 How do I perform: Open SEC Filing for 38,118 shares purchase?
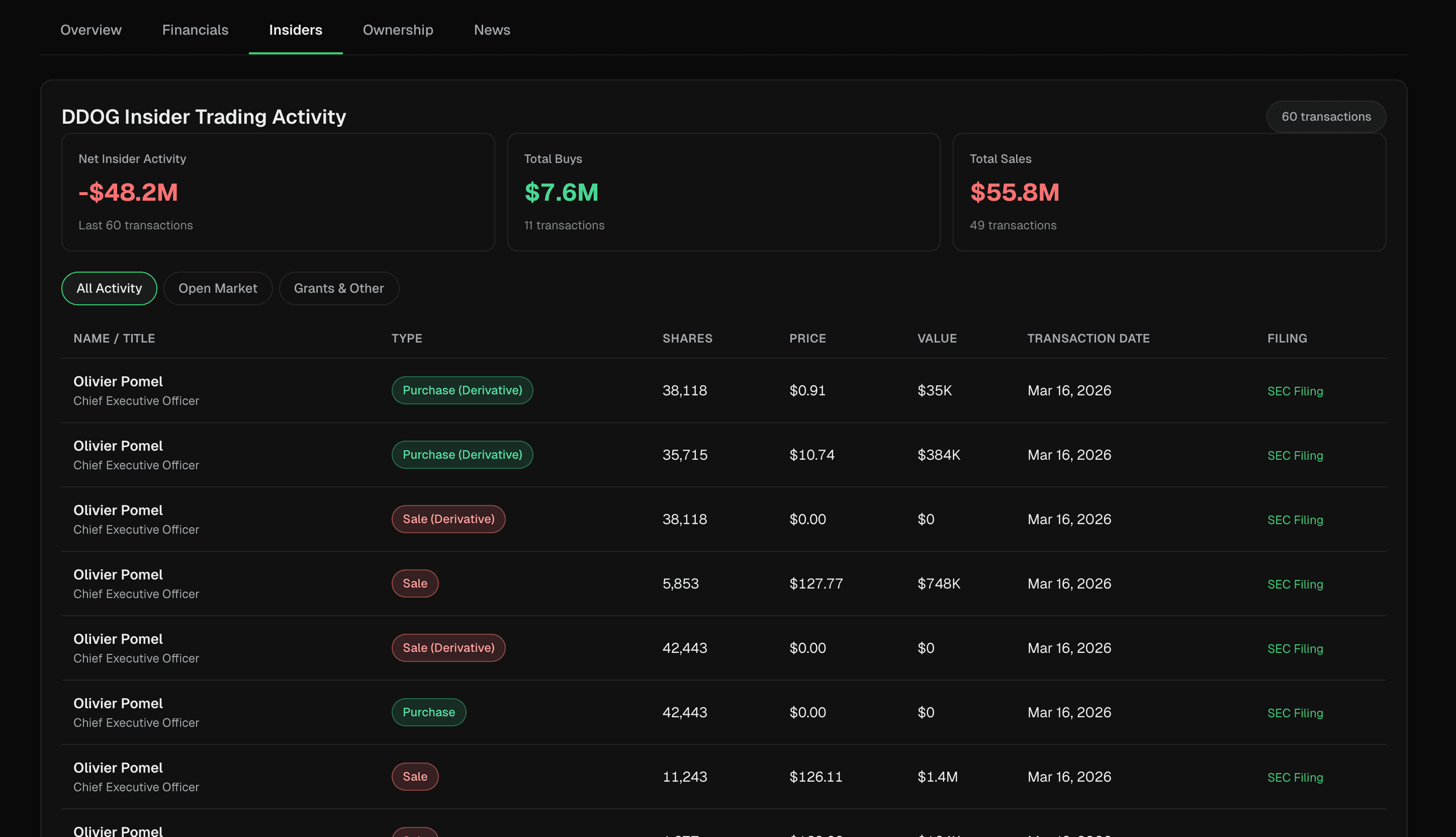pos(1295,391)
